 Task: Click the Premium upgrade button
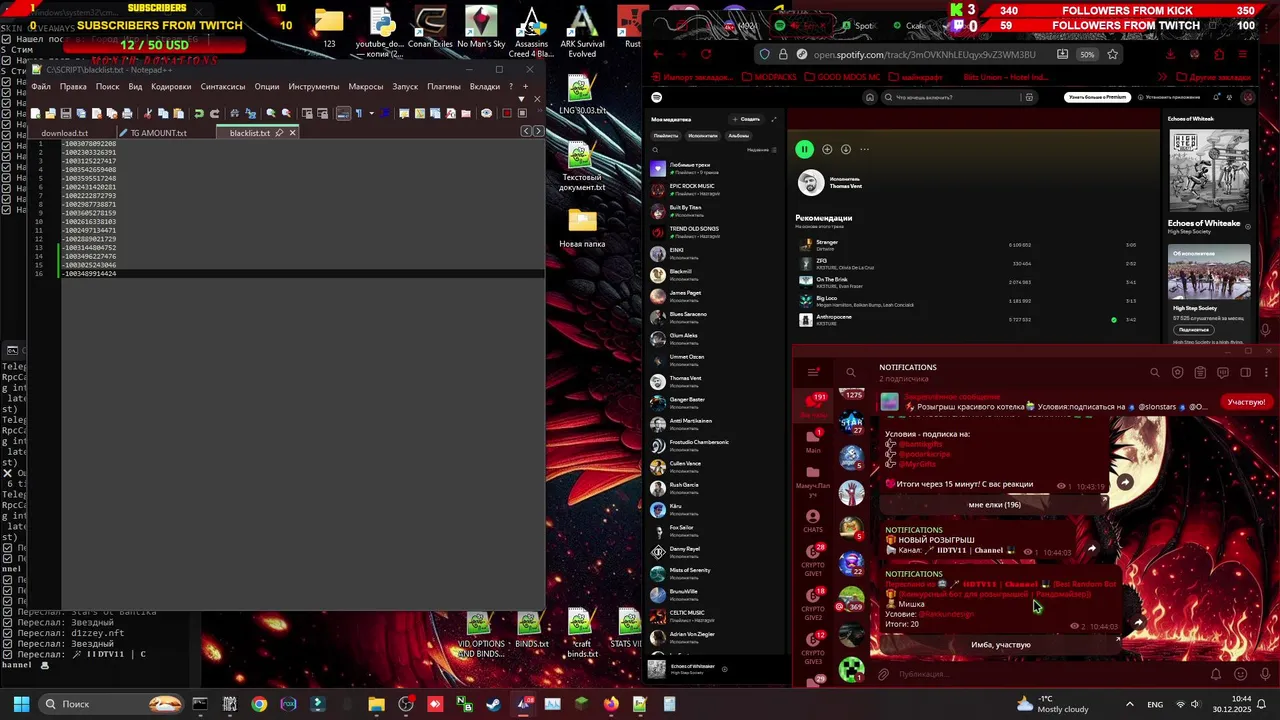coord(1097,97)
